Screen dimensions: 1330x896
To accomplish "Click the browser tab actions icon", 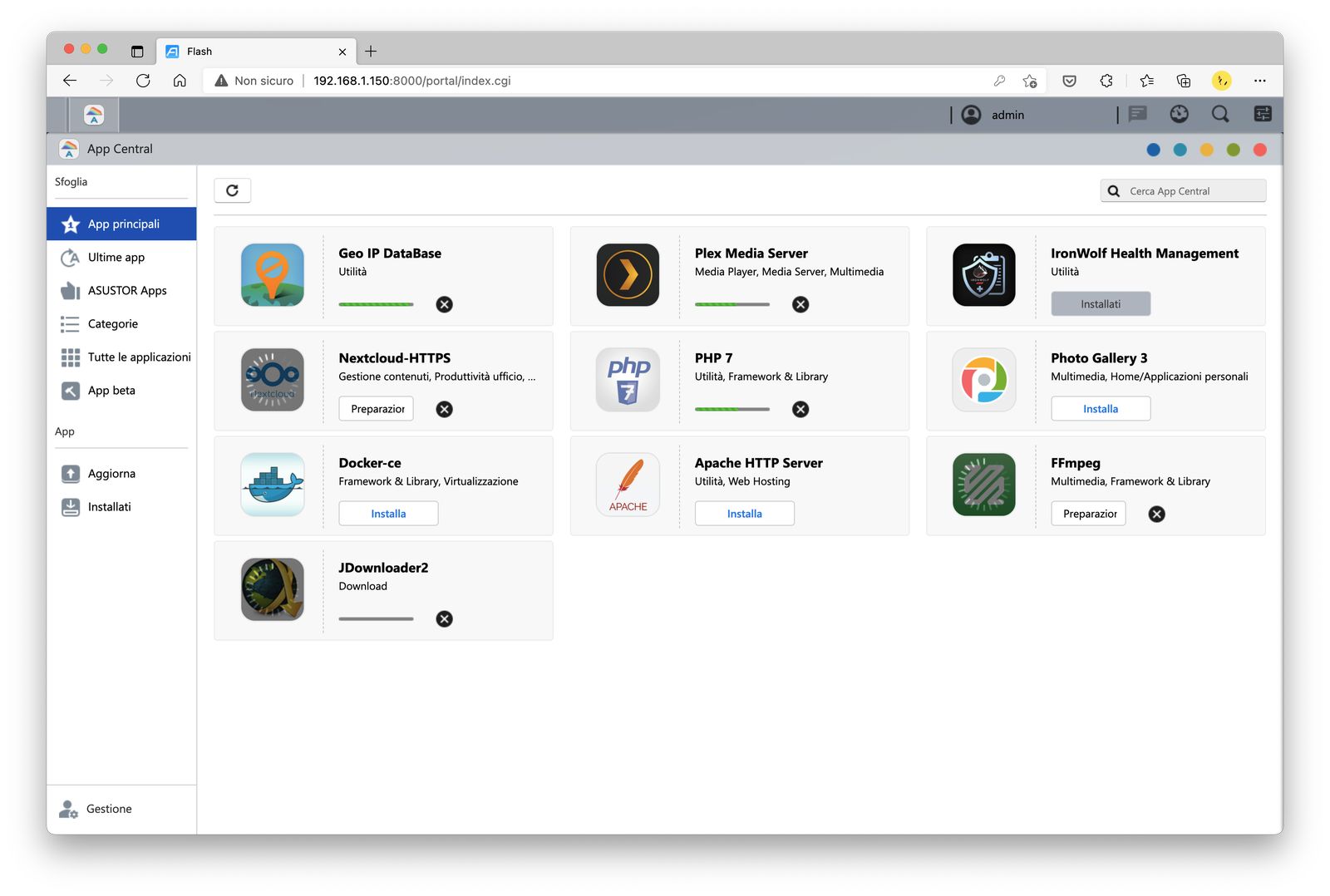I will 137,52.
